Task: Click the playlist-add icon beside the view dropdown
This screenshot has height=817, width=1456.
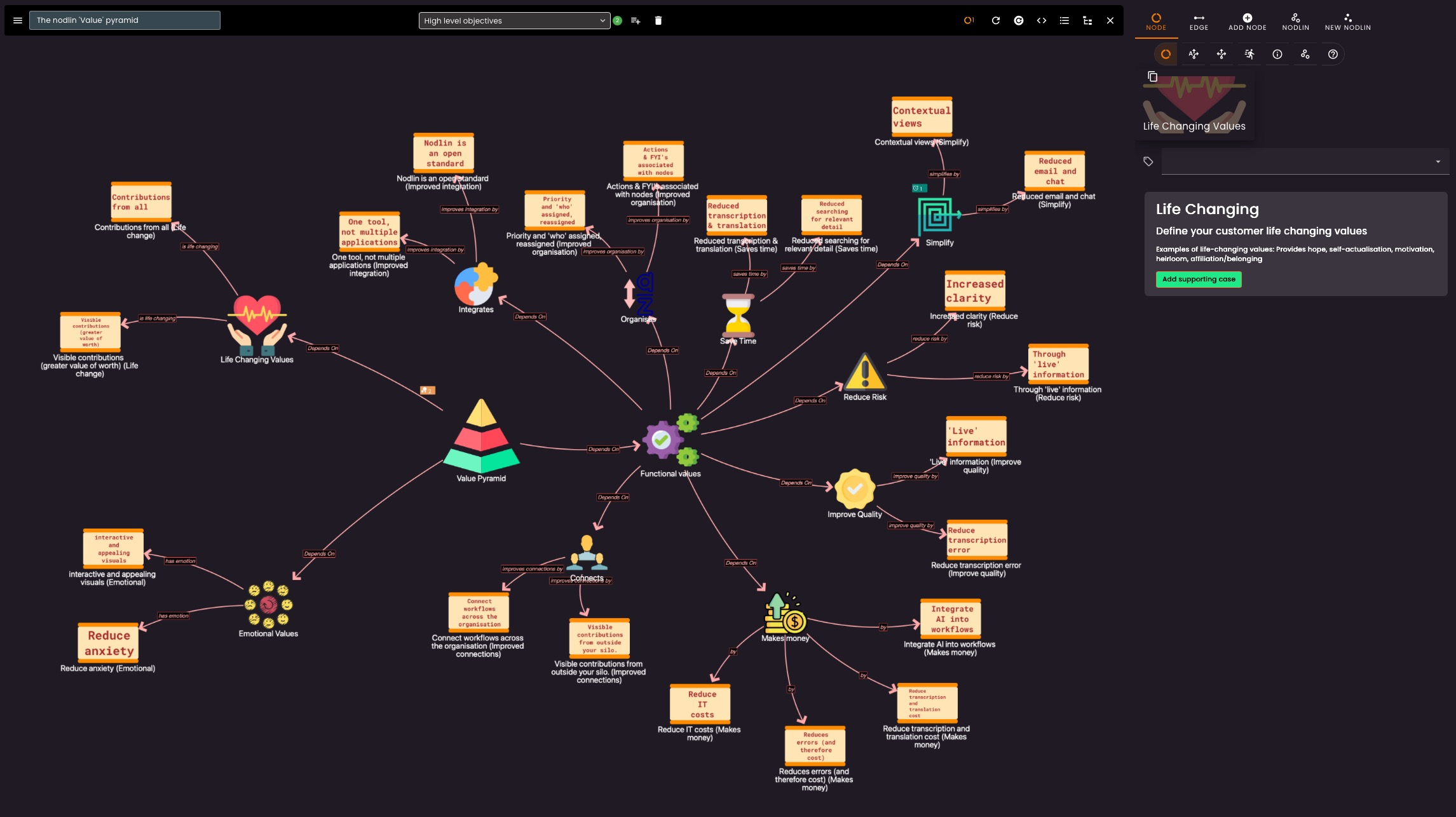Action: 635,20
